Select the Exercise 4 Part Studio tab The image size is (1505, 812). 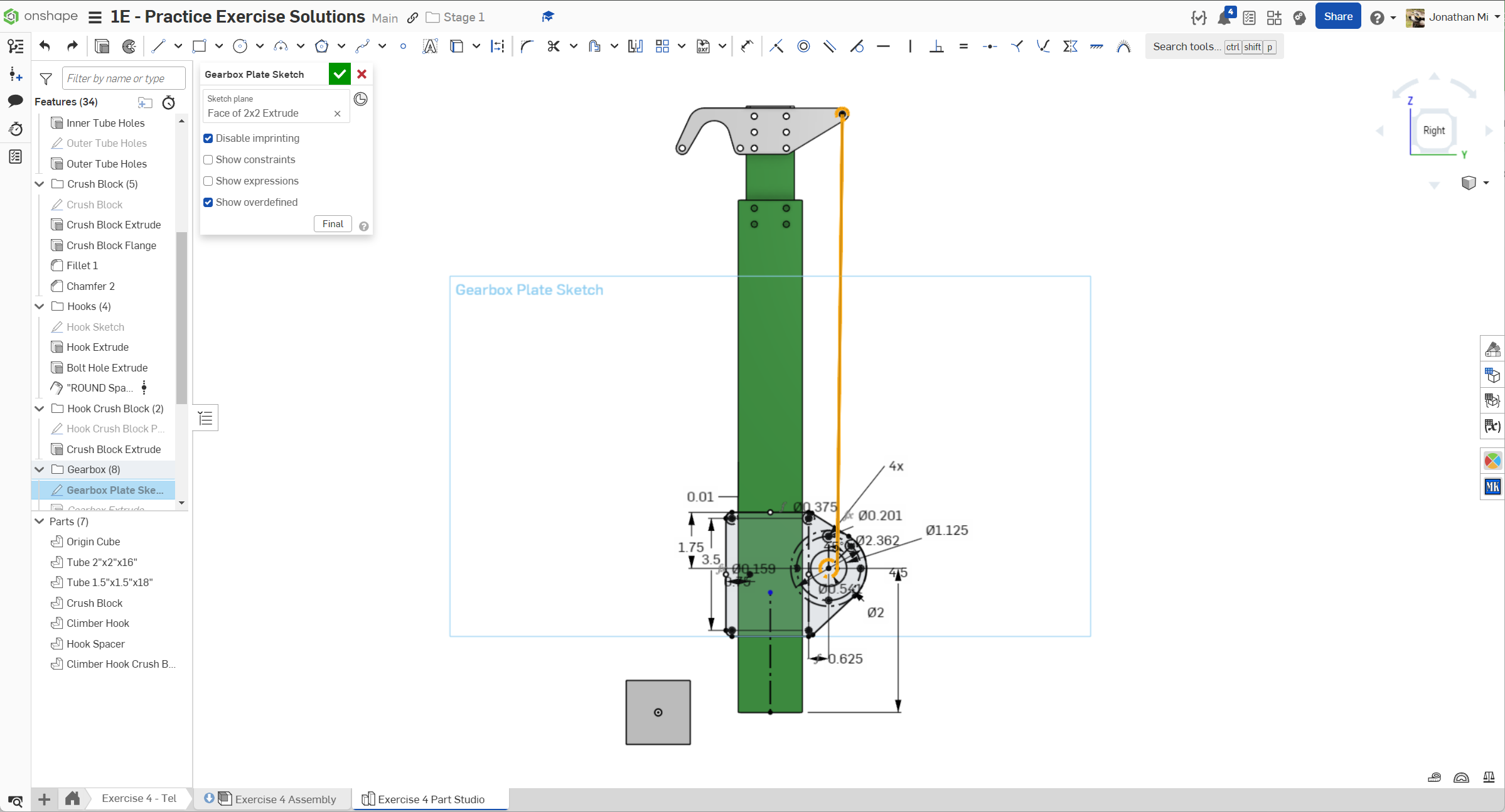431,799
